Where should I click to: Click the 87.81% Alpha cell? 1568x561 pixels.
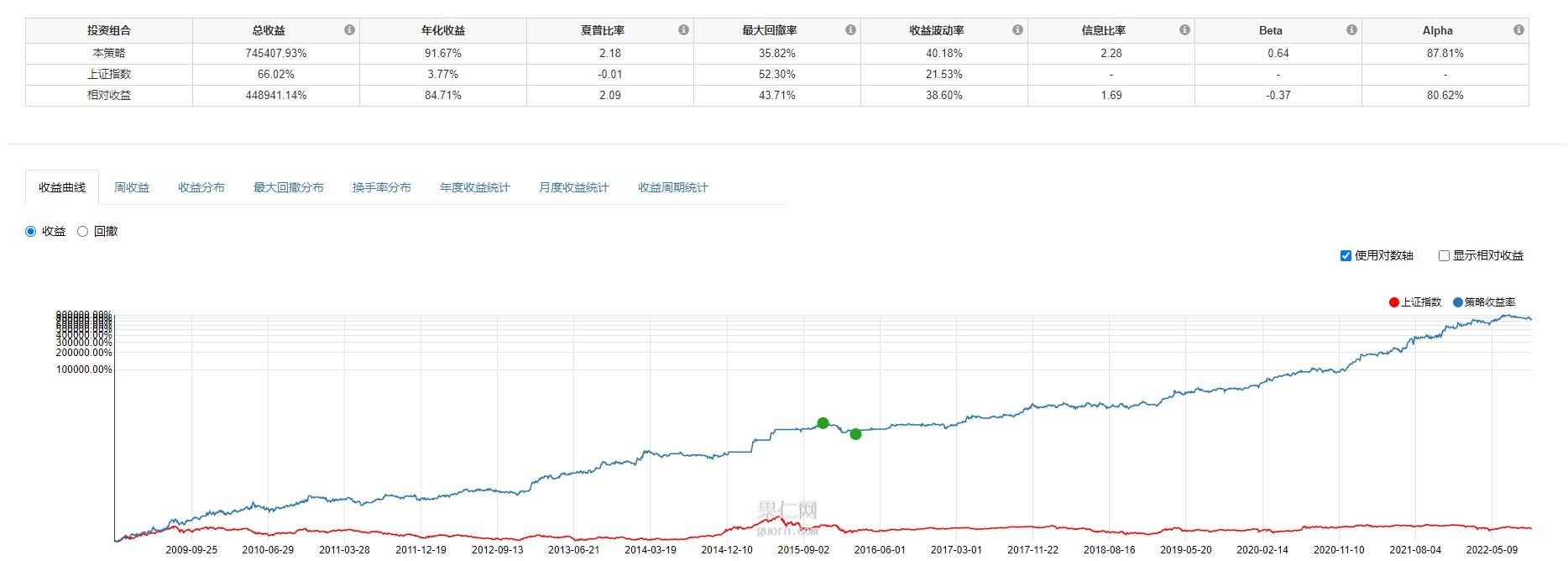(1445, 53)
